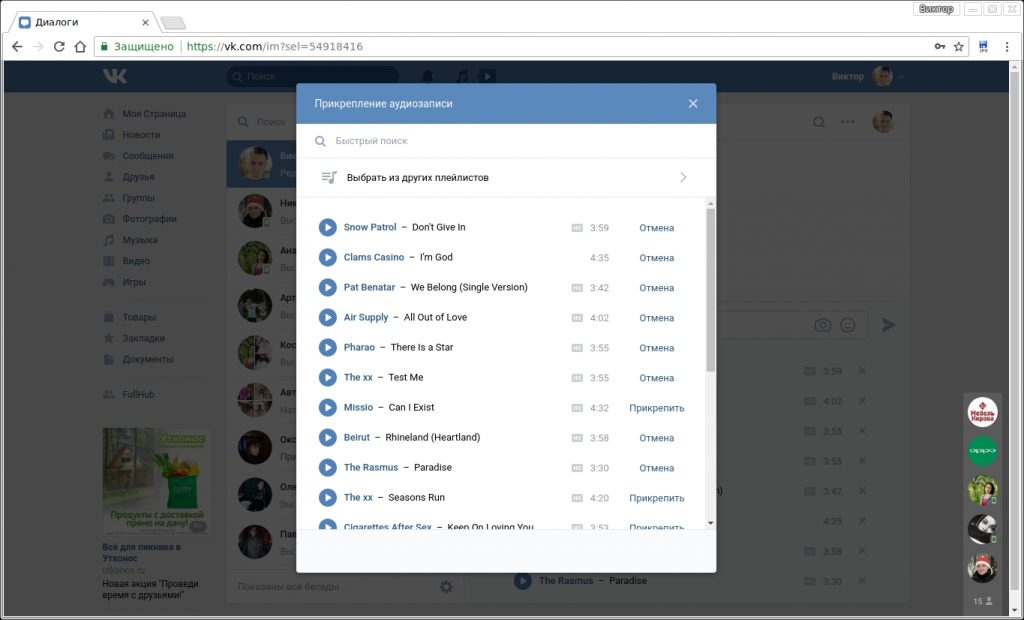The width and height of the screenshot is (1024, 620).
Task: Open the emoji smiley picker
Action: [x=848, y=325]
